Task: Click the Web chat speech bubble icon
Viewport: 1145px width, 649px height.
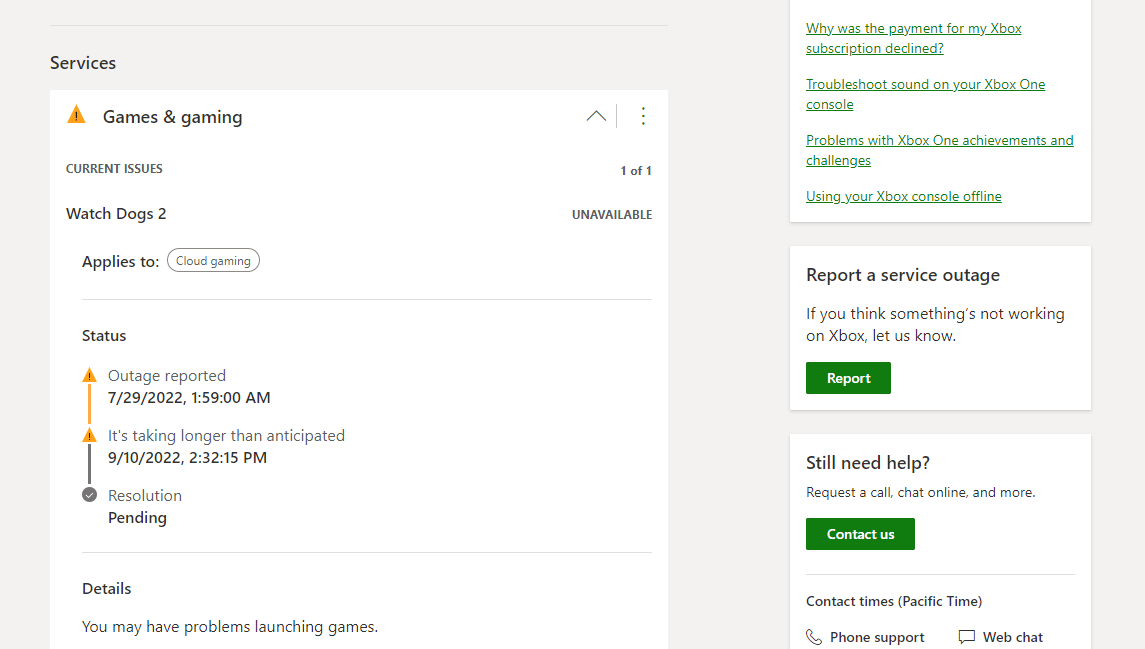Action: click(965, 636)
